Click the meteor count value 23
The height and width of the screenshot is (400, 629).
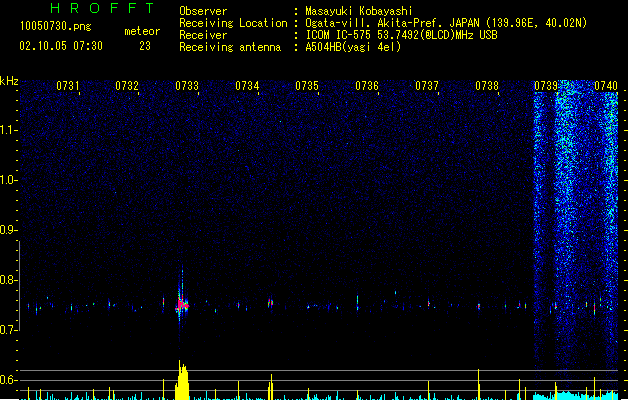(x=145, y=46)
